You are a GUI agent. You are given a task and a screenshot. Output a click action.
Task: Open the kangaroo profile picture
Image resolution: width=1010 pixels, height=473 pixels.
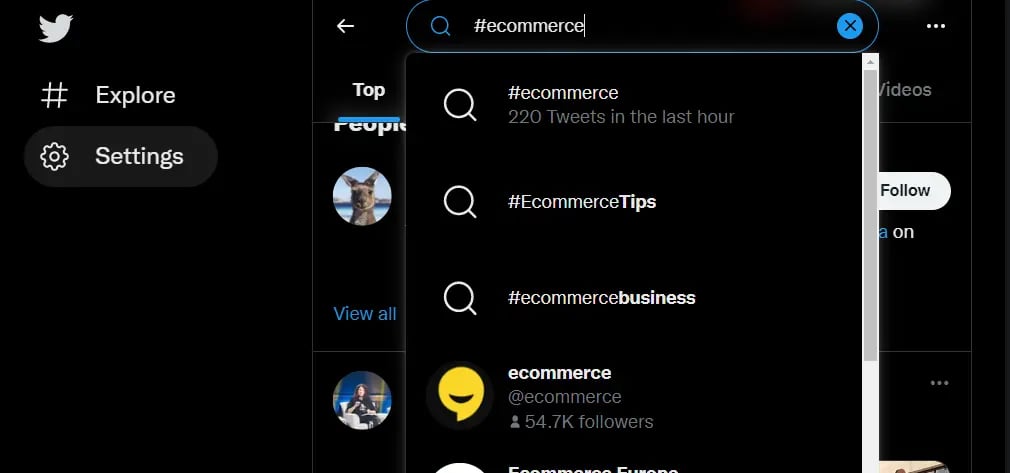(x=362, y=197)
